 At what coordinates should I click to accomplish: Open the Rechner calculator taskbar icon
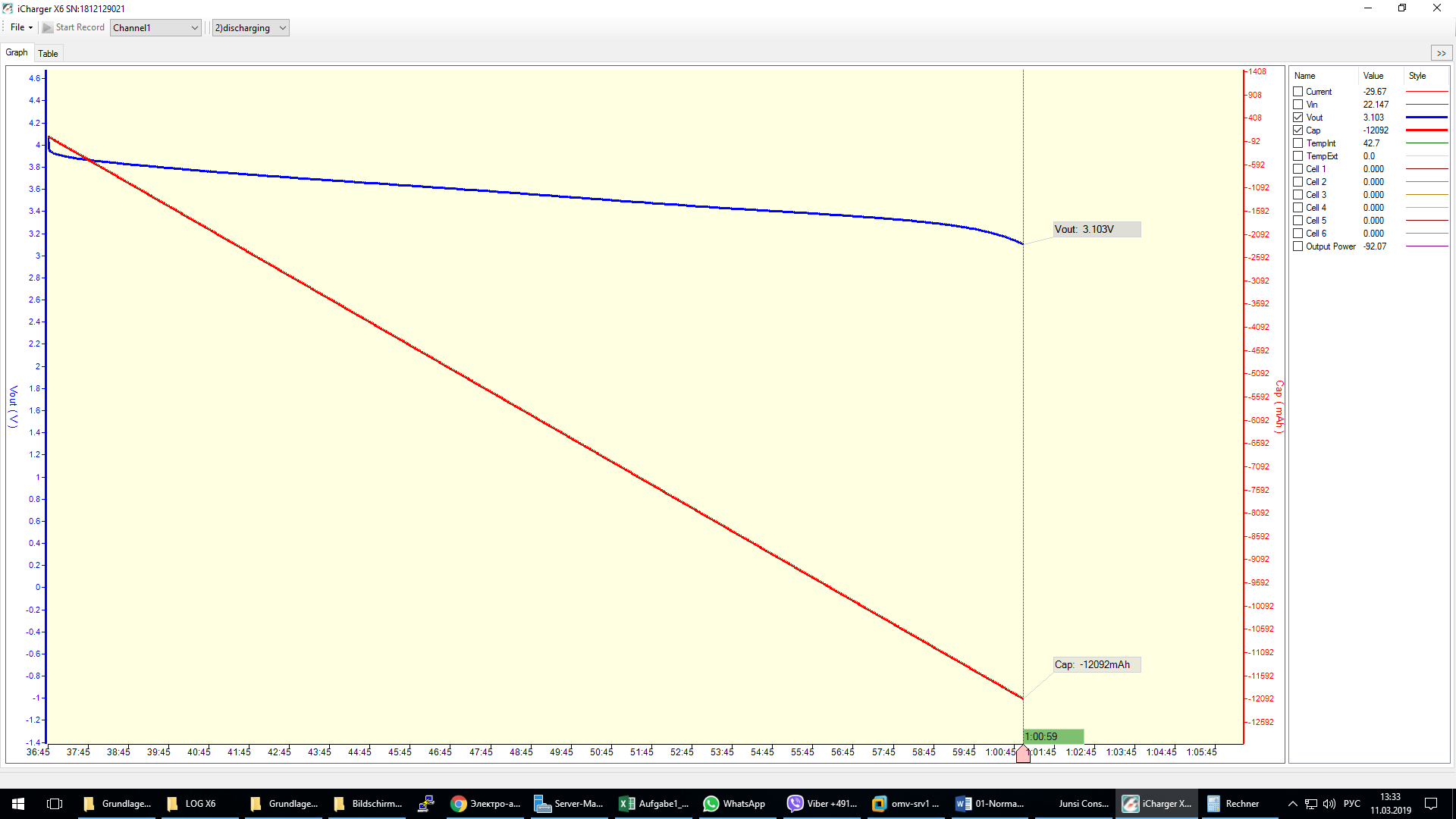(x=1213, y=804)
